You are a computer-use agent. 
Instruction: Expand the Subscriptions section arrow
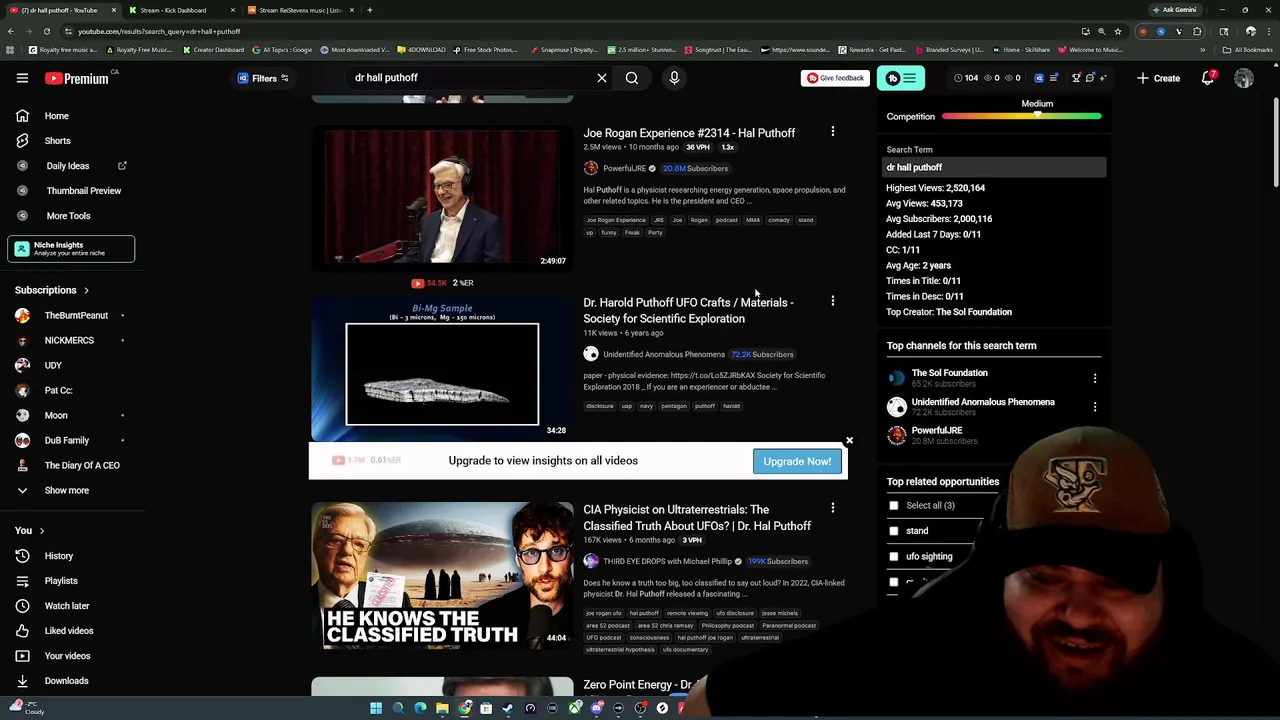(86, 290)
